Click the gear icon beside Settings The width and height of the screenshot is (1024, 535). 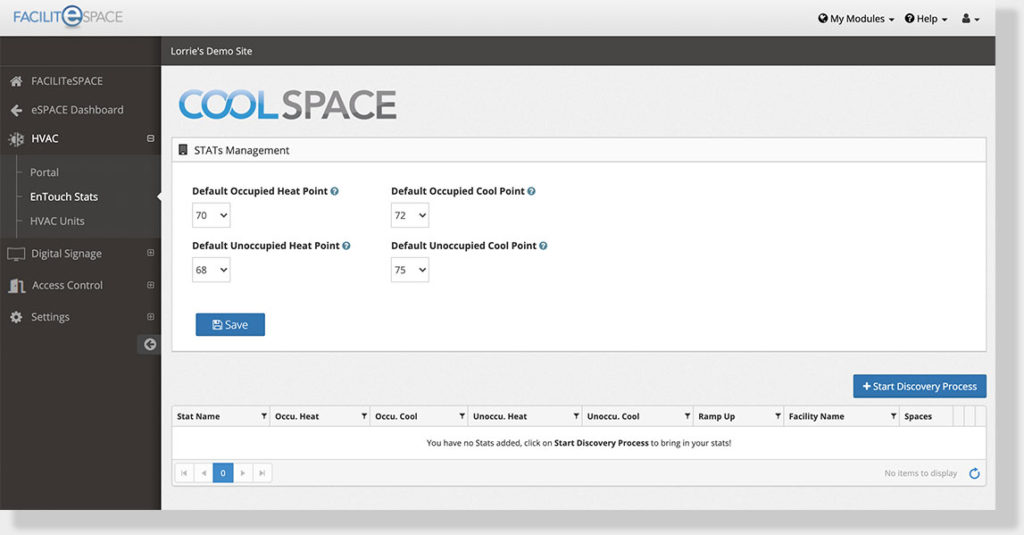(16, 317)
